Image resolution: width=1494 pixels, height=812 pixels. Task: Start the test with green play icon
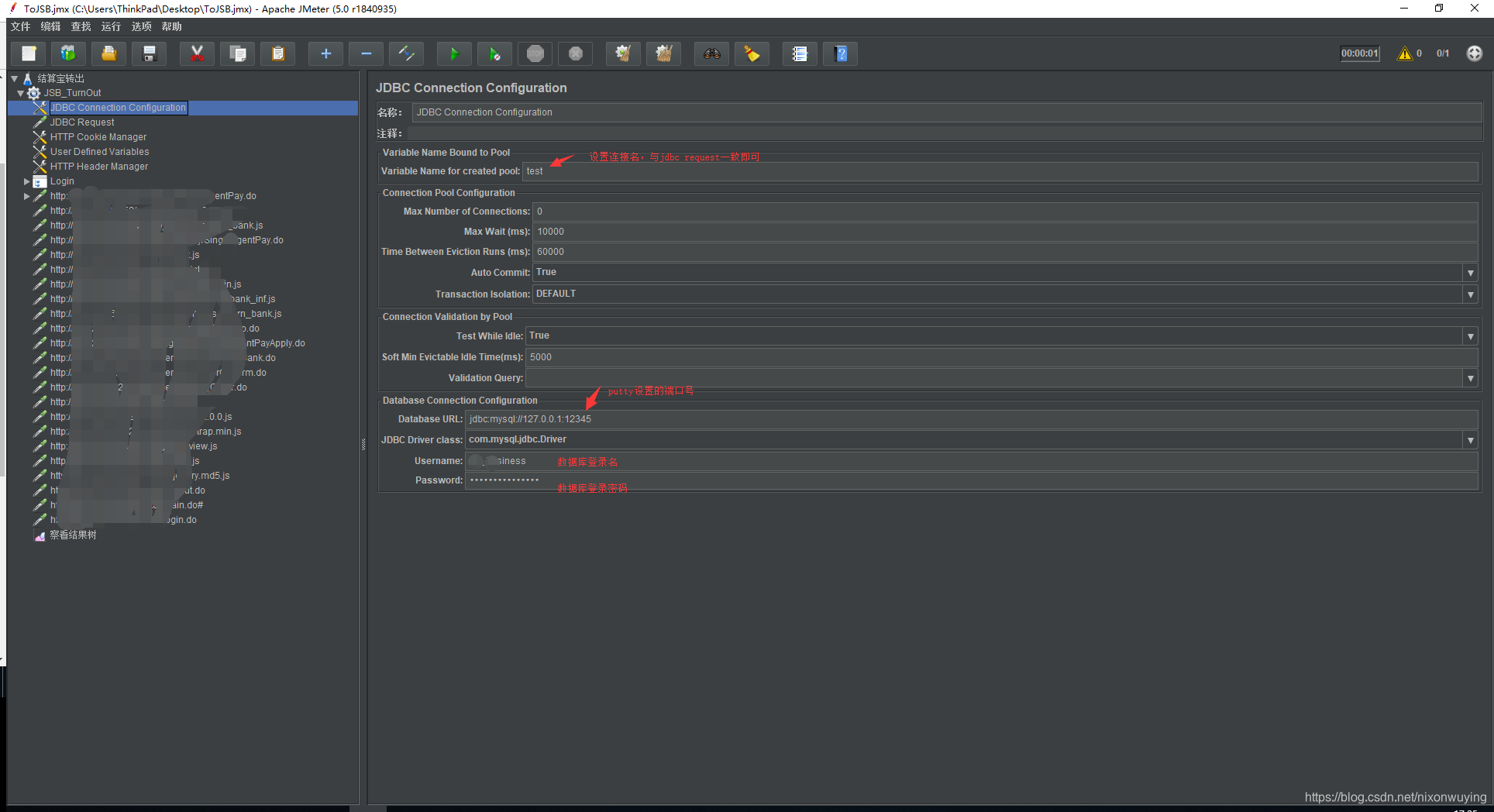pos(454,53)
